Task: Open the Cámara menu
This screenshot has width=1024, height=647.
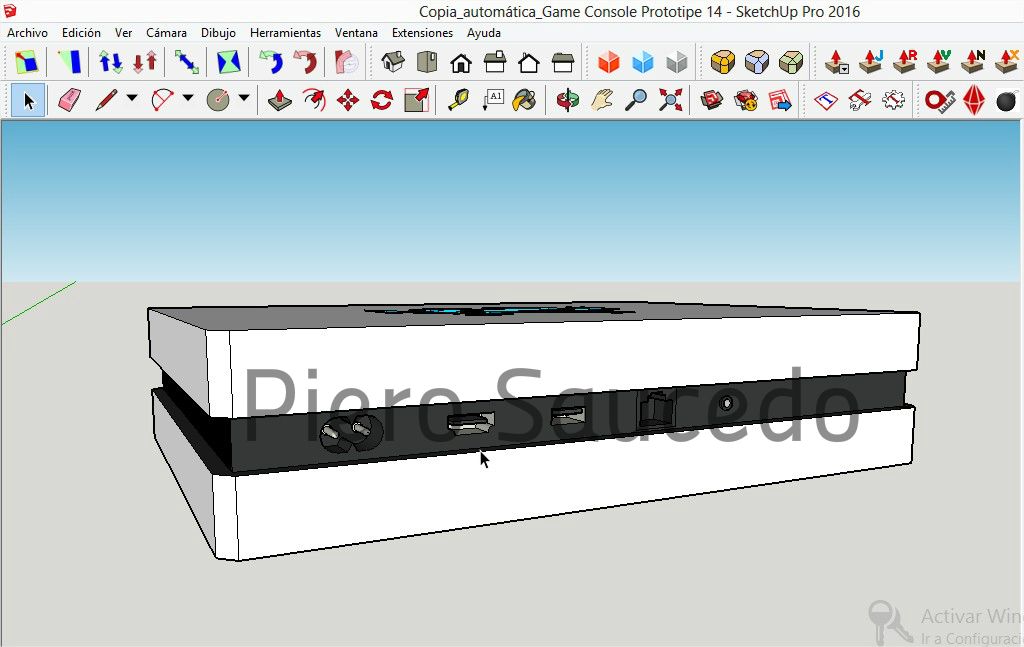Action: [166, 33]
